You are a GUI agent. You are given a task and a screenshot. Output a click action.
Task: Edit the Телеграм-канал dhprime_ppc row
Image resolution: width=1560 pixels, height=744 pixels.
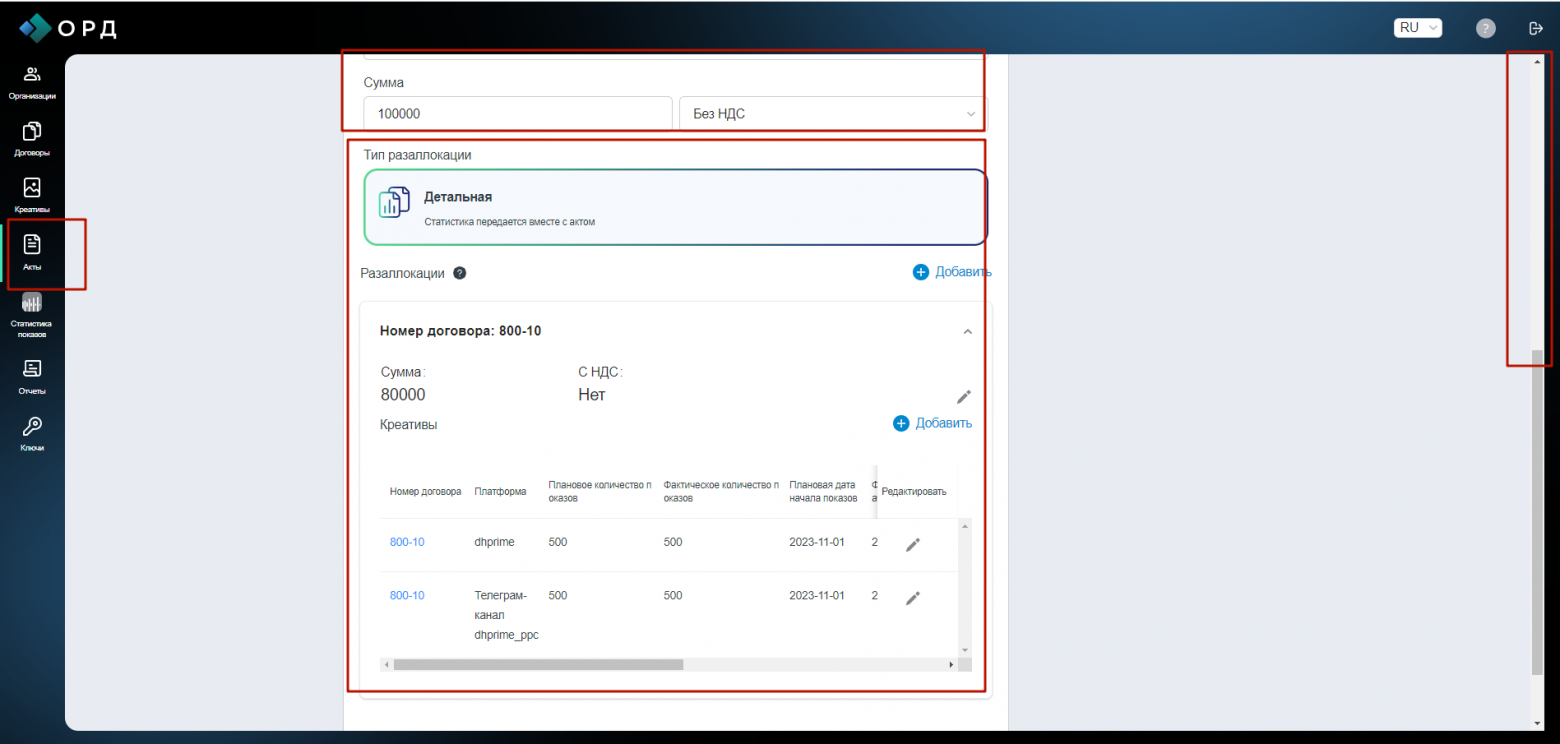pyautogui.click(x=912, y=598)
